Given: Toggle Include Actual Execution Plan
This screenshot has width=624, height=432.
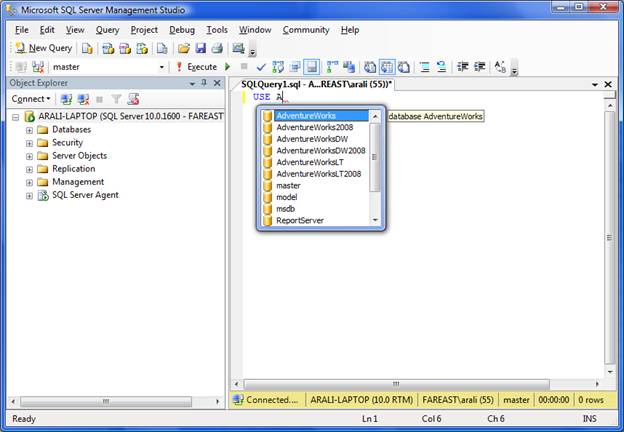Looking at the screenshot, I should click(332, 67).
